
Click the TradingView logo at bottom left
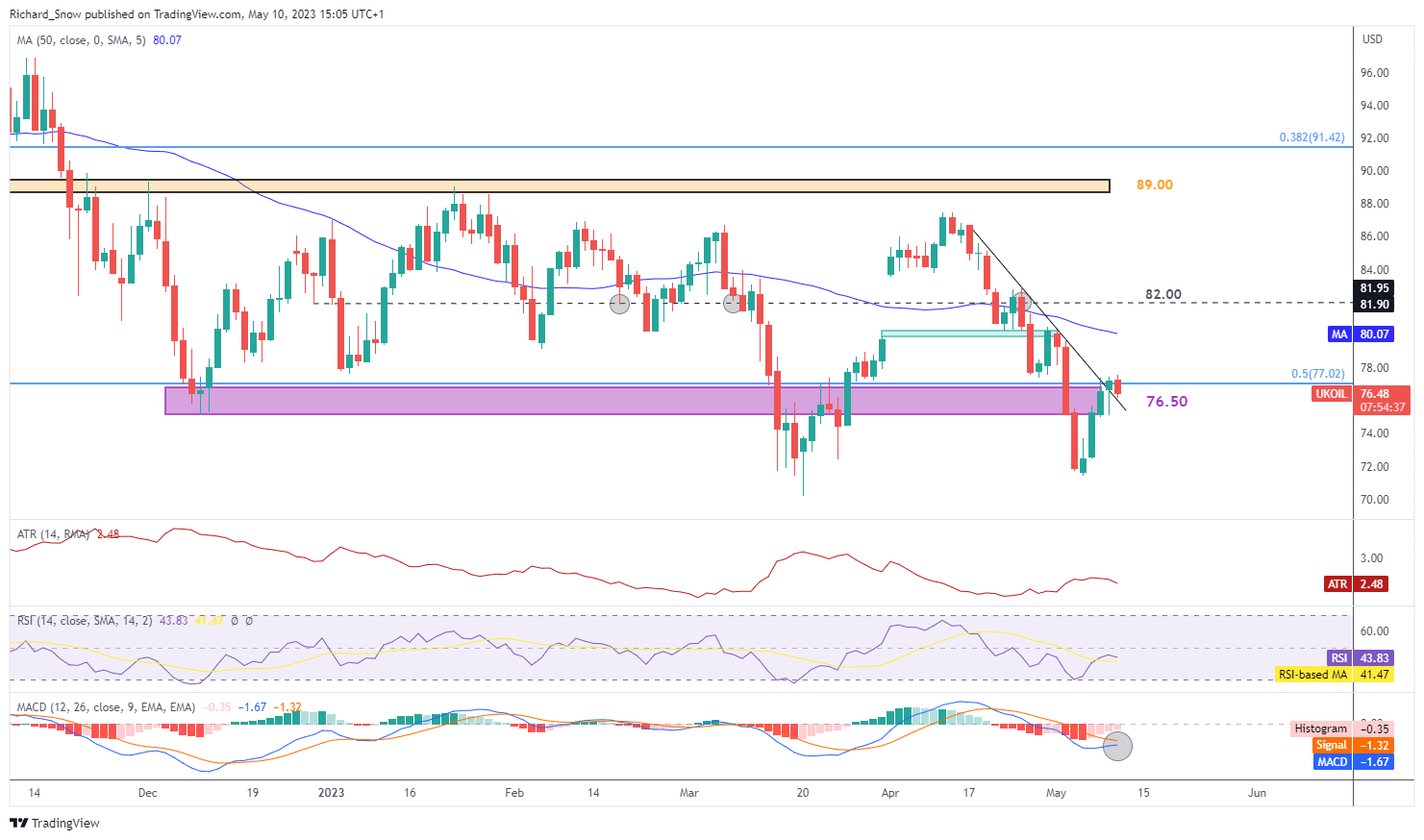pos(55,823)
